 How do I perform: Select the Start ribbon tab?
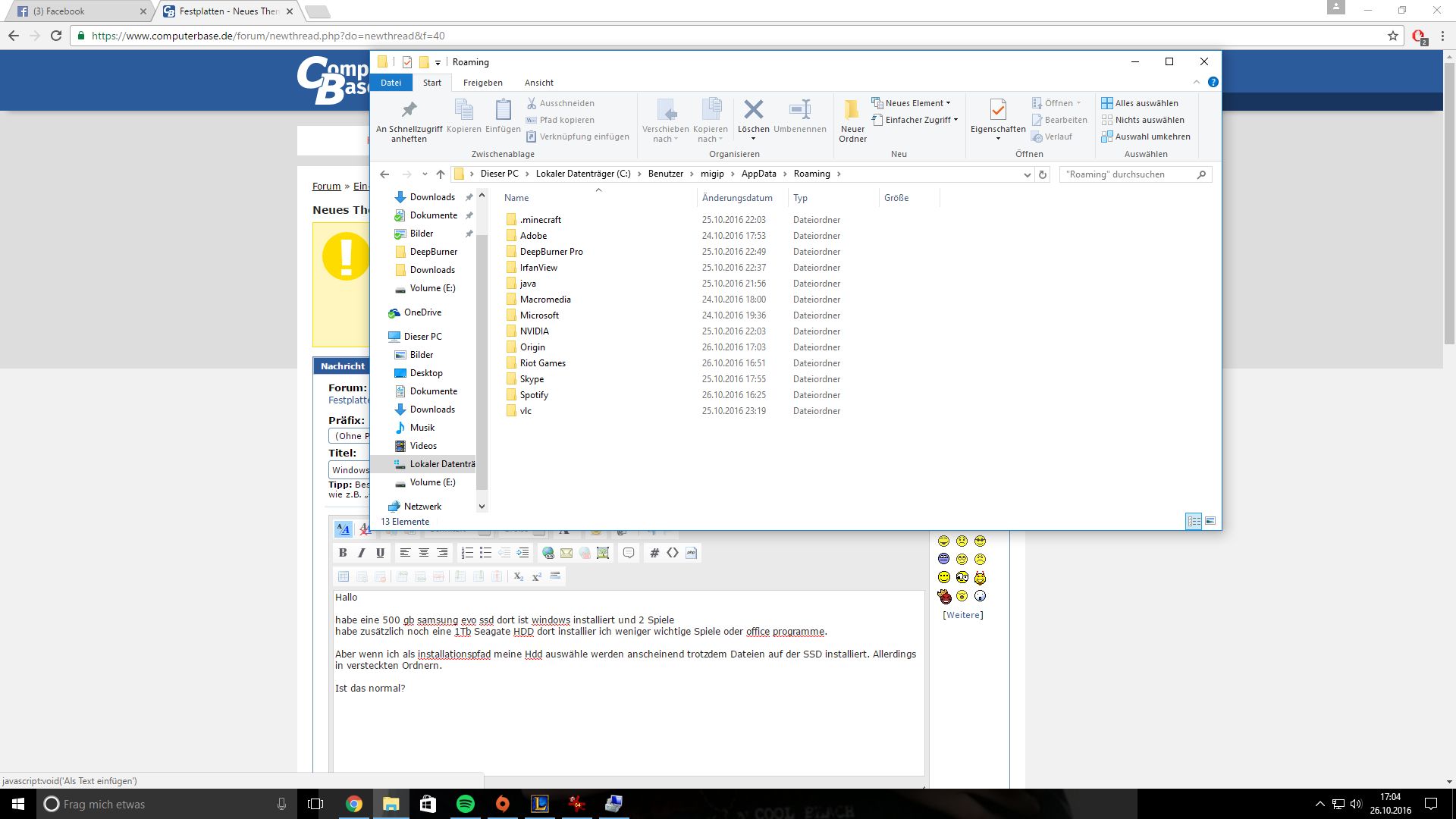point(432,83)
